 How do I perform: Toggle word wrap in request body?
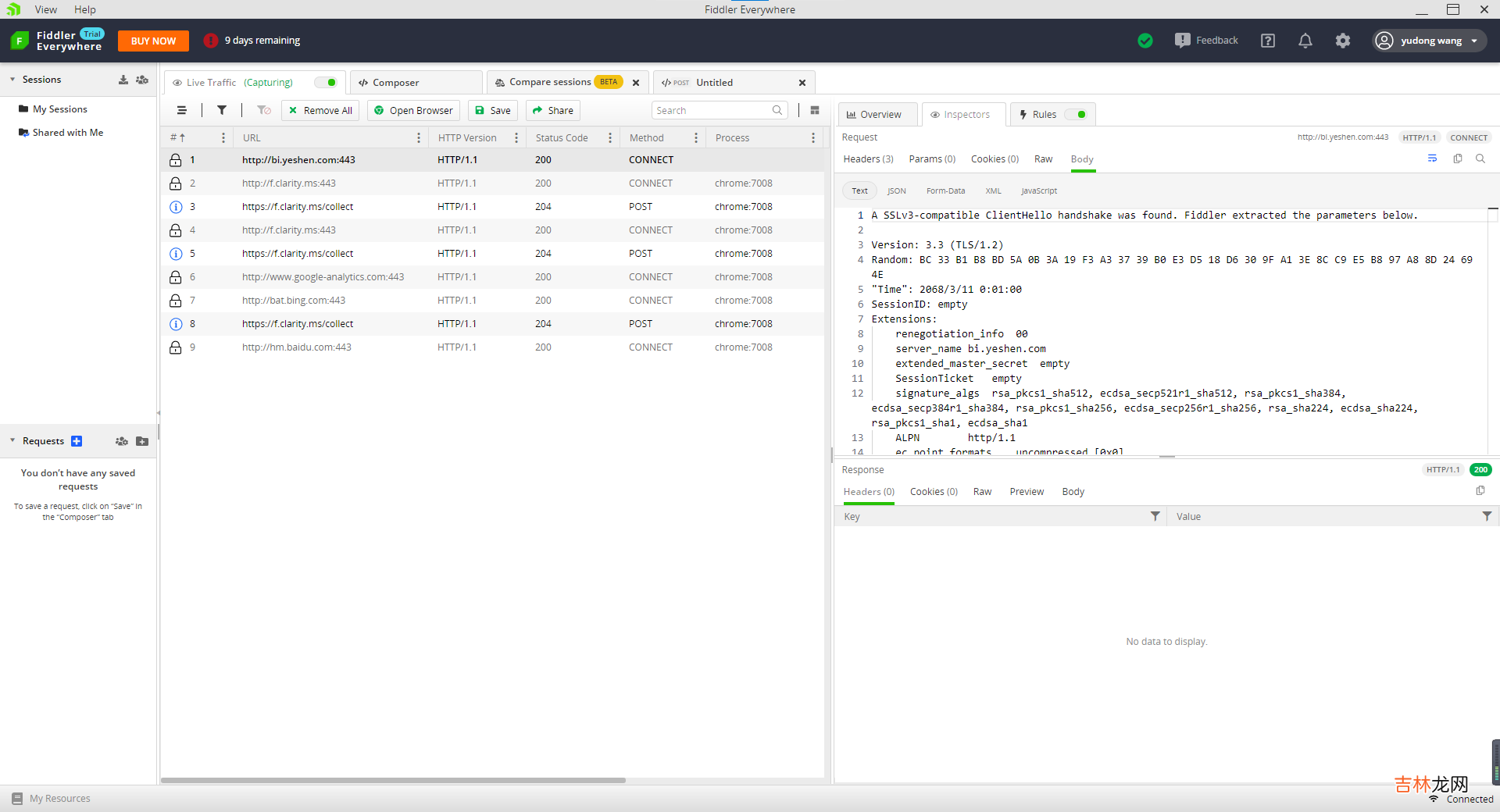1432,158
